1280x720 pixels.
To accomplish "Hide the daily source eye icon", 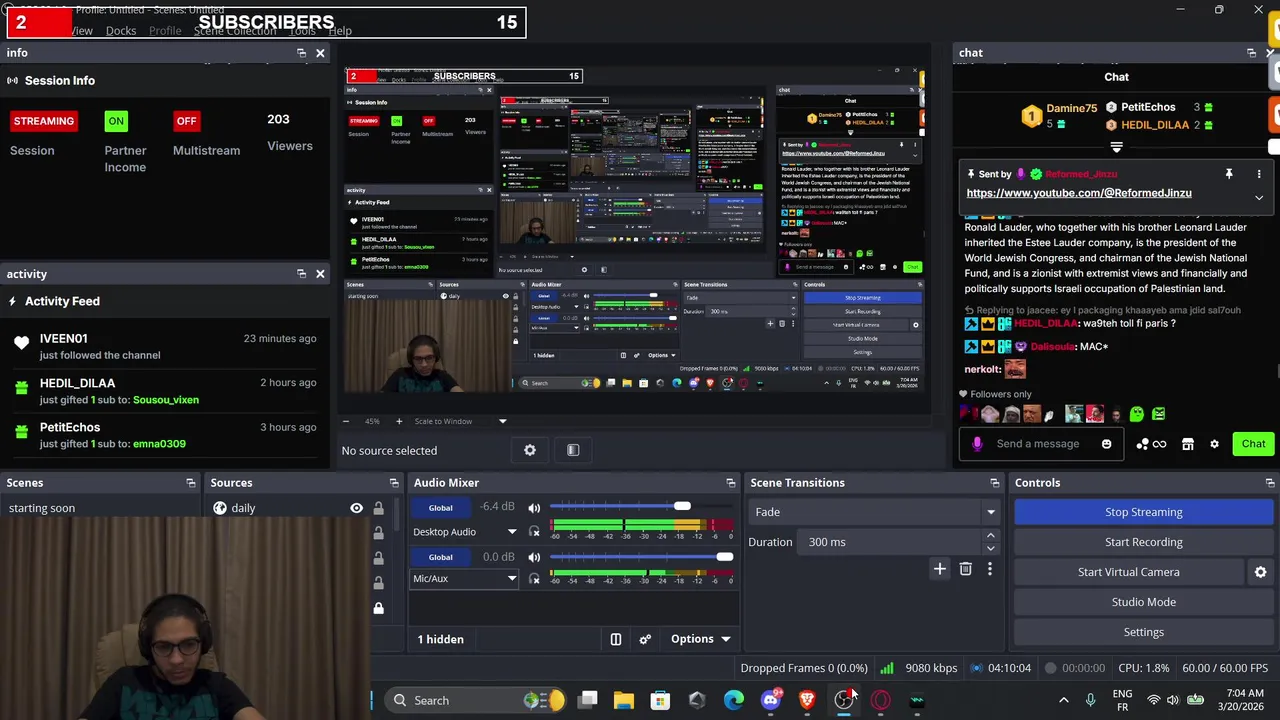I will (356, 508).
